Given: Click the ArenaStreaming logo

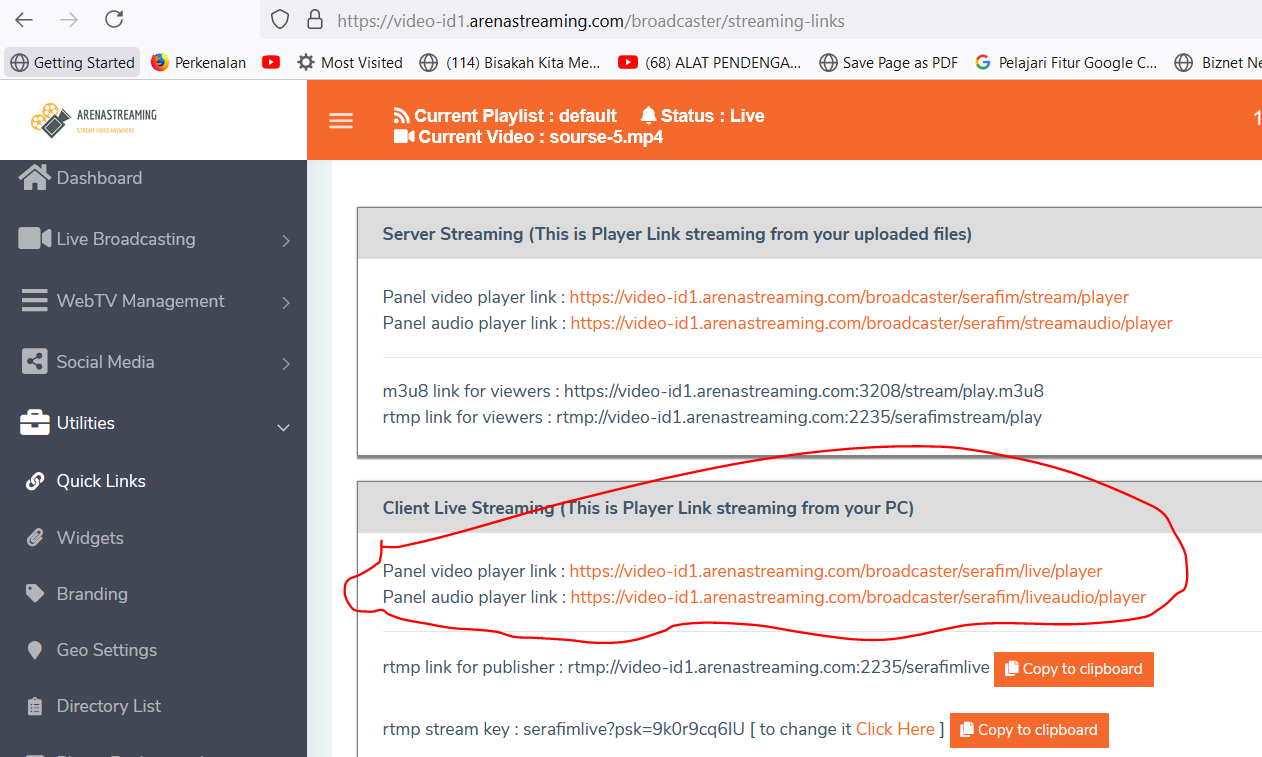Looking at the screenshot, I should 93,120.
